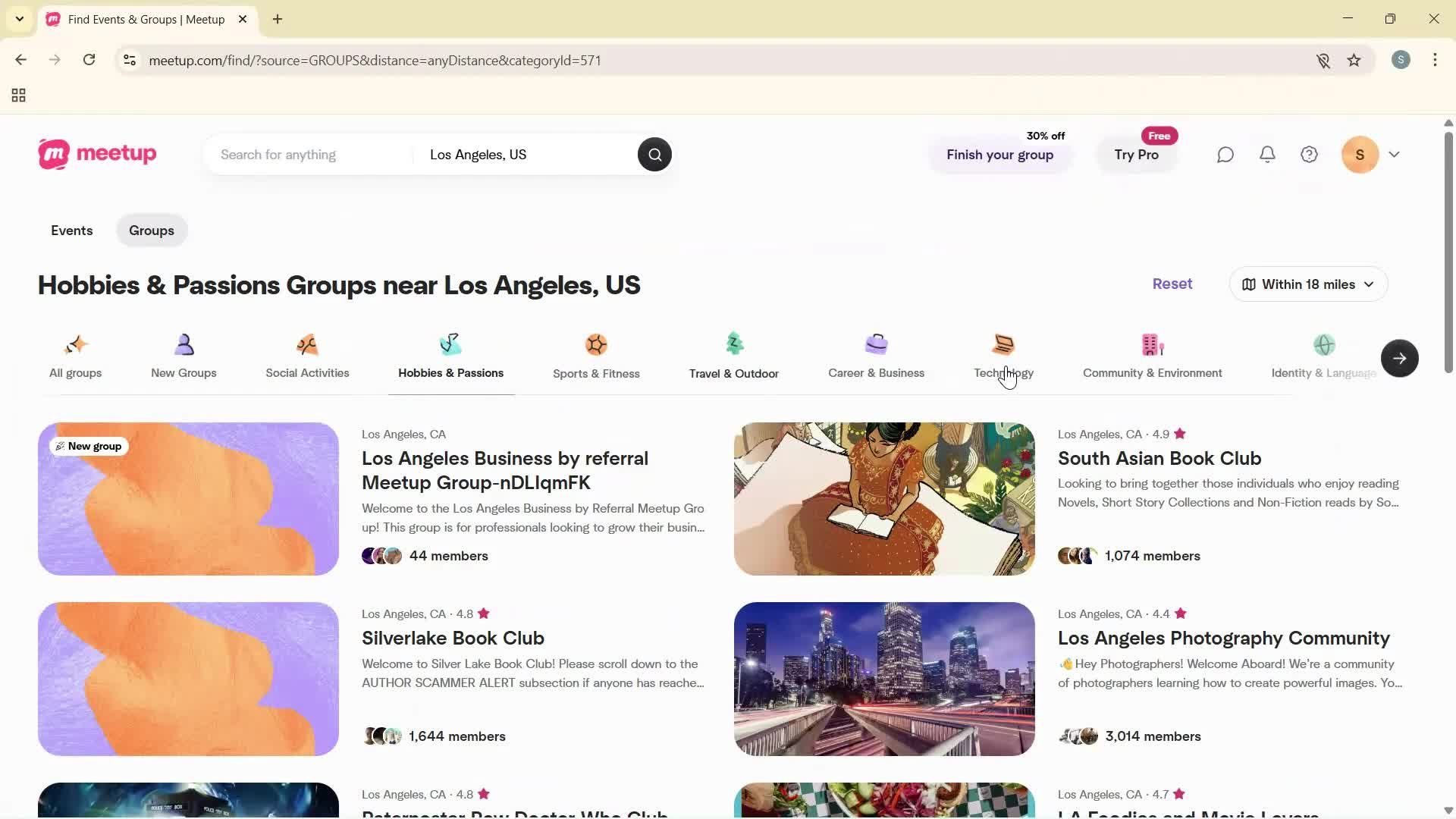Click the Meetup logo
This screenshot has height=819, width=1456.
point(96,154)
